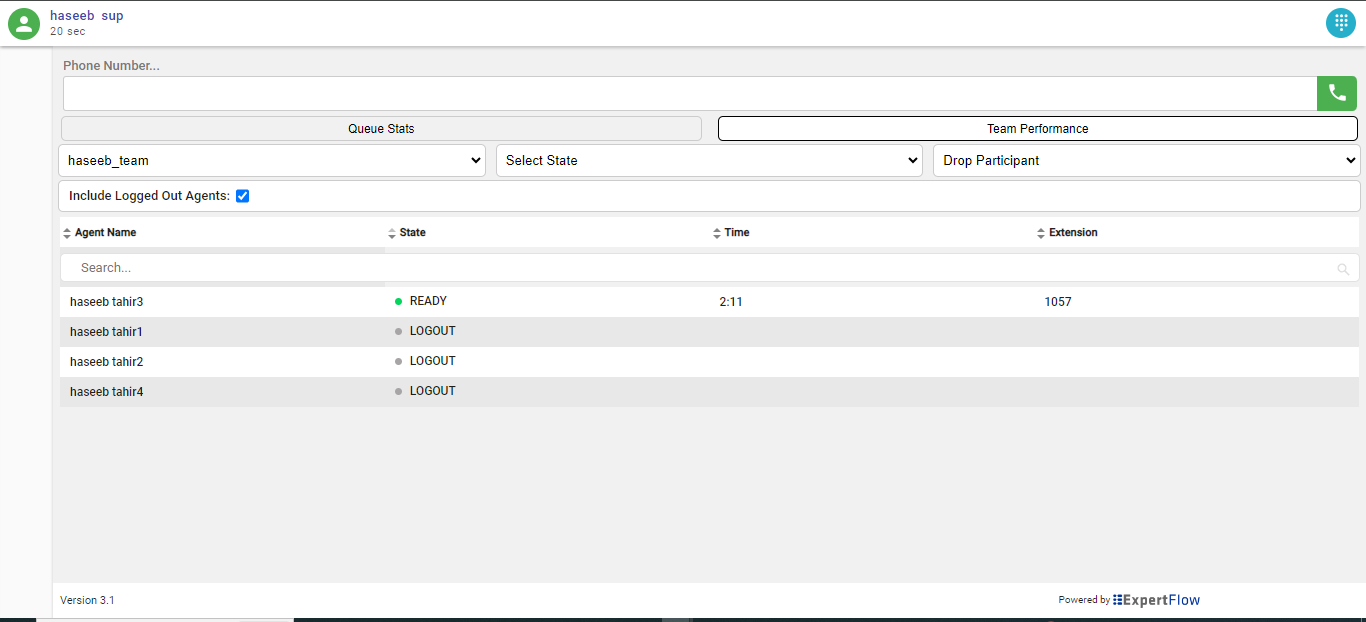Image resolution: width=1366 pixels, height=622 pixels.
Task: Uncheck Include Logged Out Agents checkbox
Action: pyautogui.click(x=242, y=196)
